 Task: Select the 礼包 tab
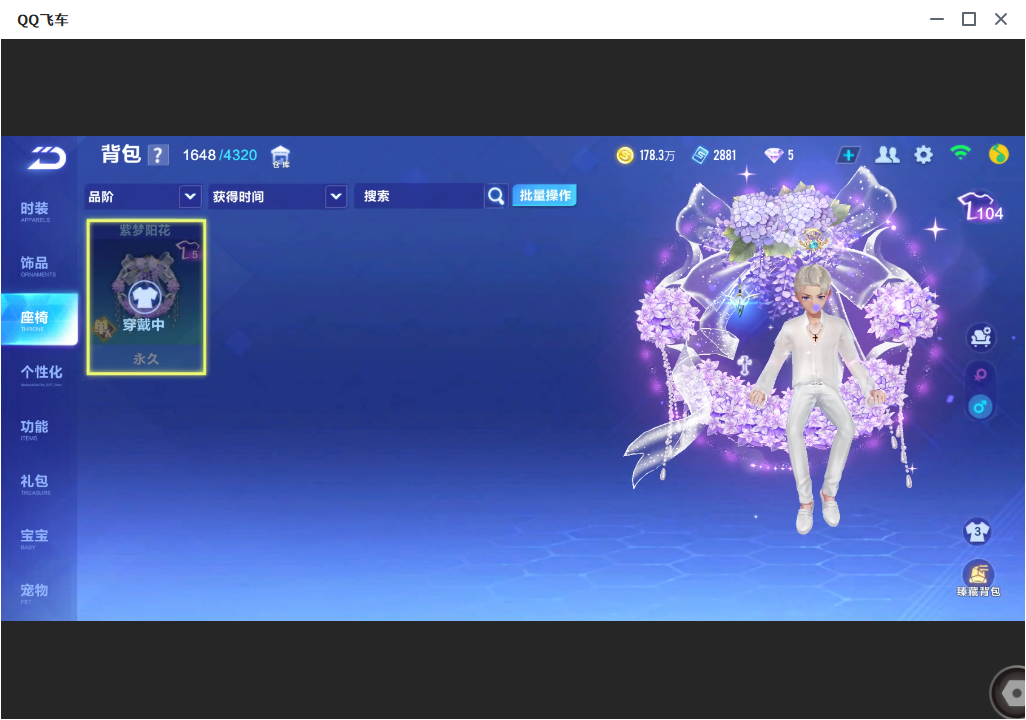pyautogui.click(x=35, y=484)
